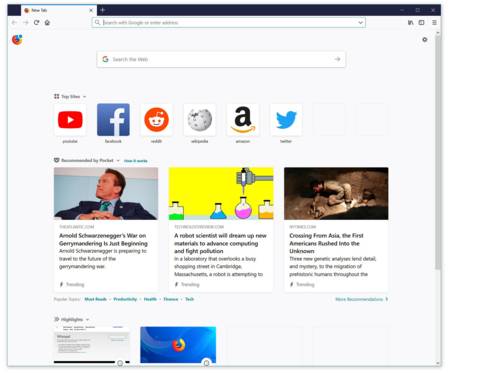Collapse the Recommended by Pocket section

[x=118, y=161]
